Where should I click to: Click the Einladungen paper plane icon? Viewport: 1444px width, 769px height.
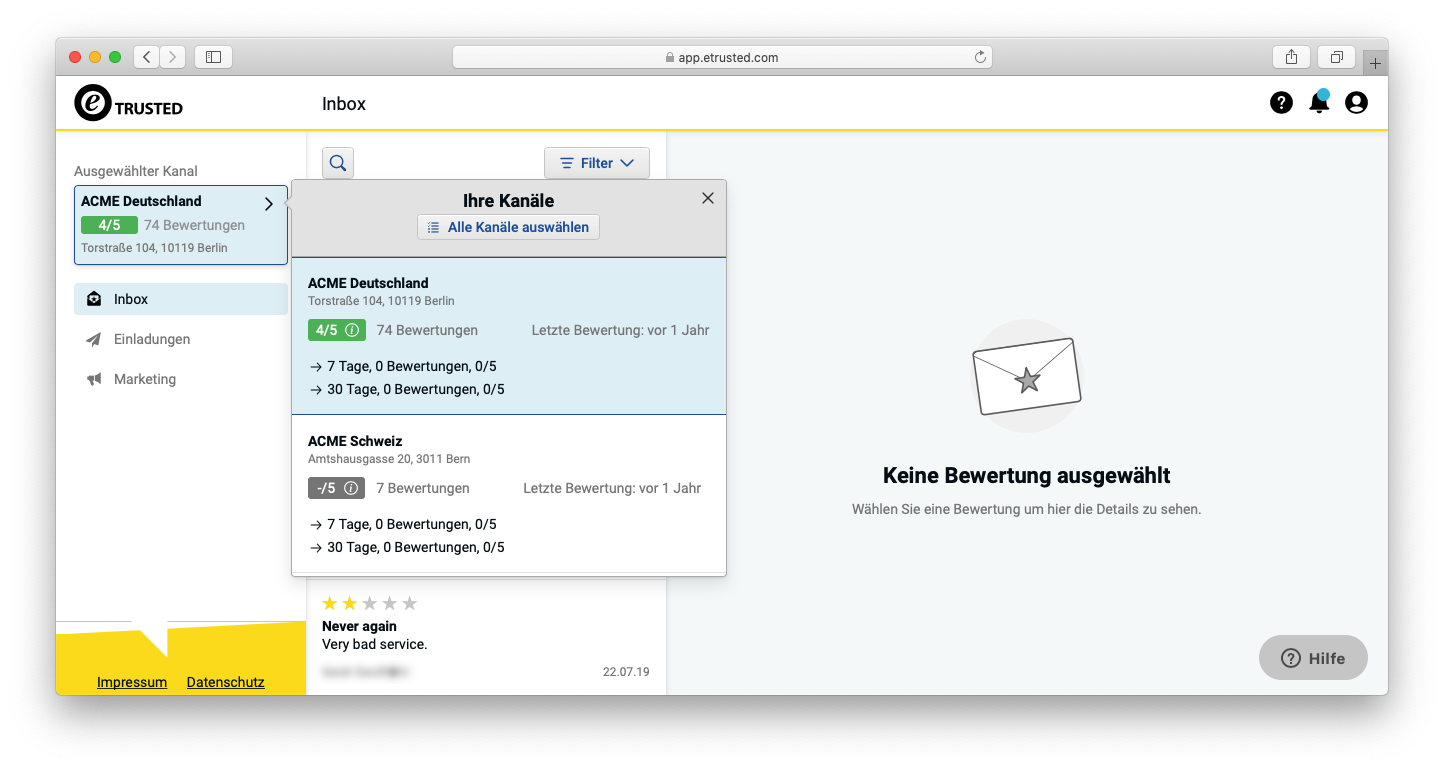tap(94, 339)
